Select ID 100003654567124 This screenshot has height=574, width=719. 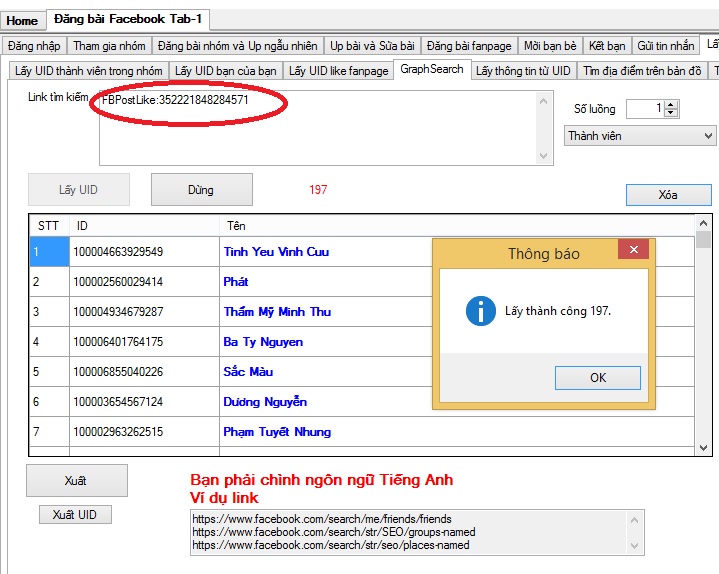tap(118, 402)
